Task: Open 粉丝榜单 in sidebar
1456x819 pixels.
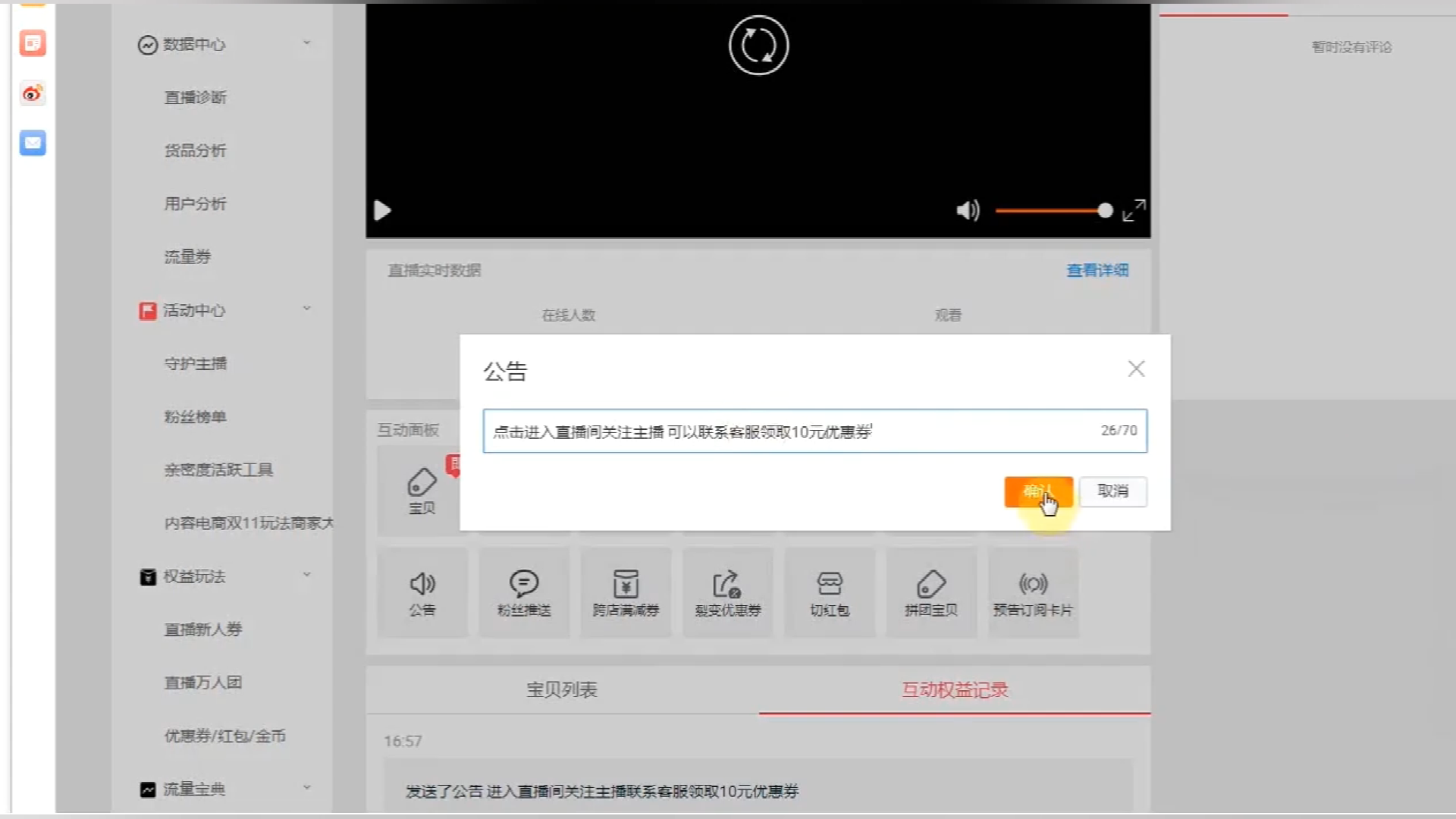Action: pyautogui.click(x=195, y=416)
